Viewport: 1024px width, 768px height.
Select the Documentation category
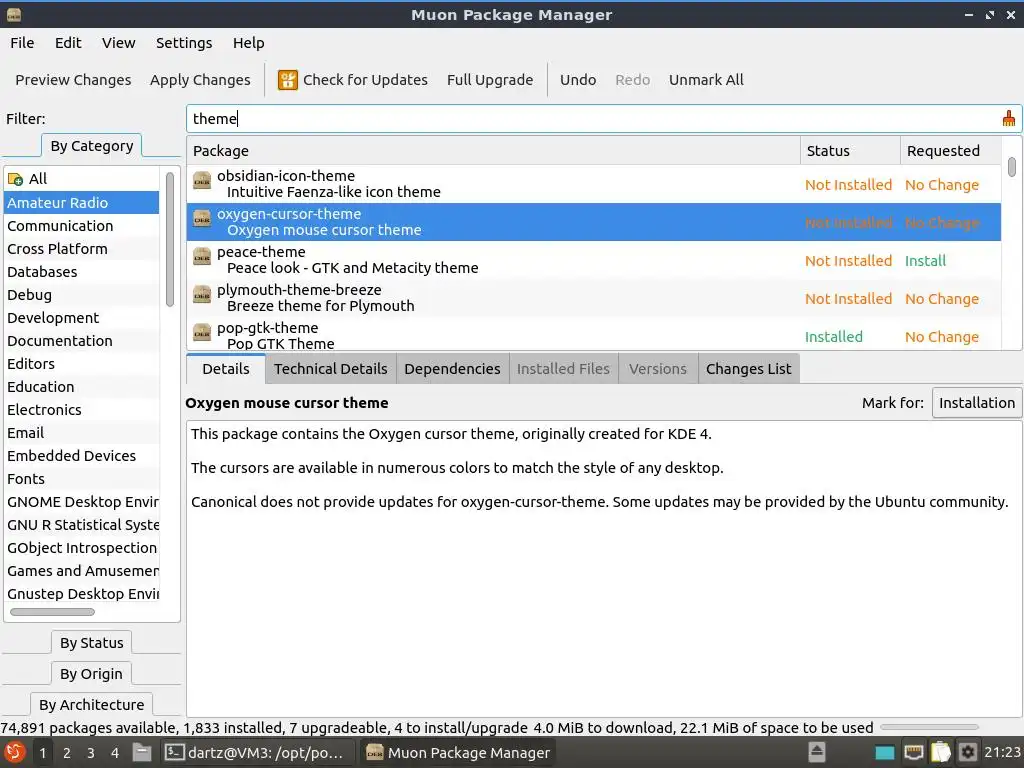tap(81, 341)
